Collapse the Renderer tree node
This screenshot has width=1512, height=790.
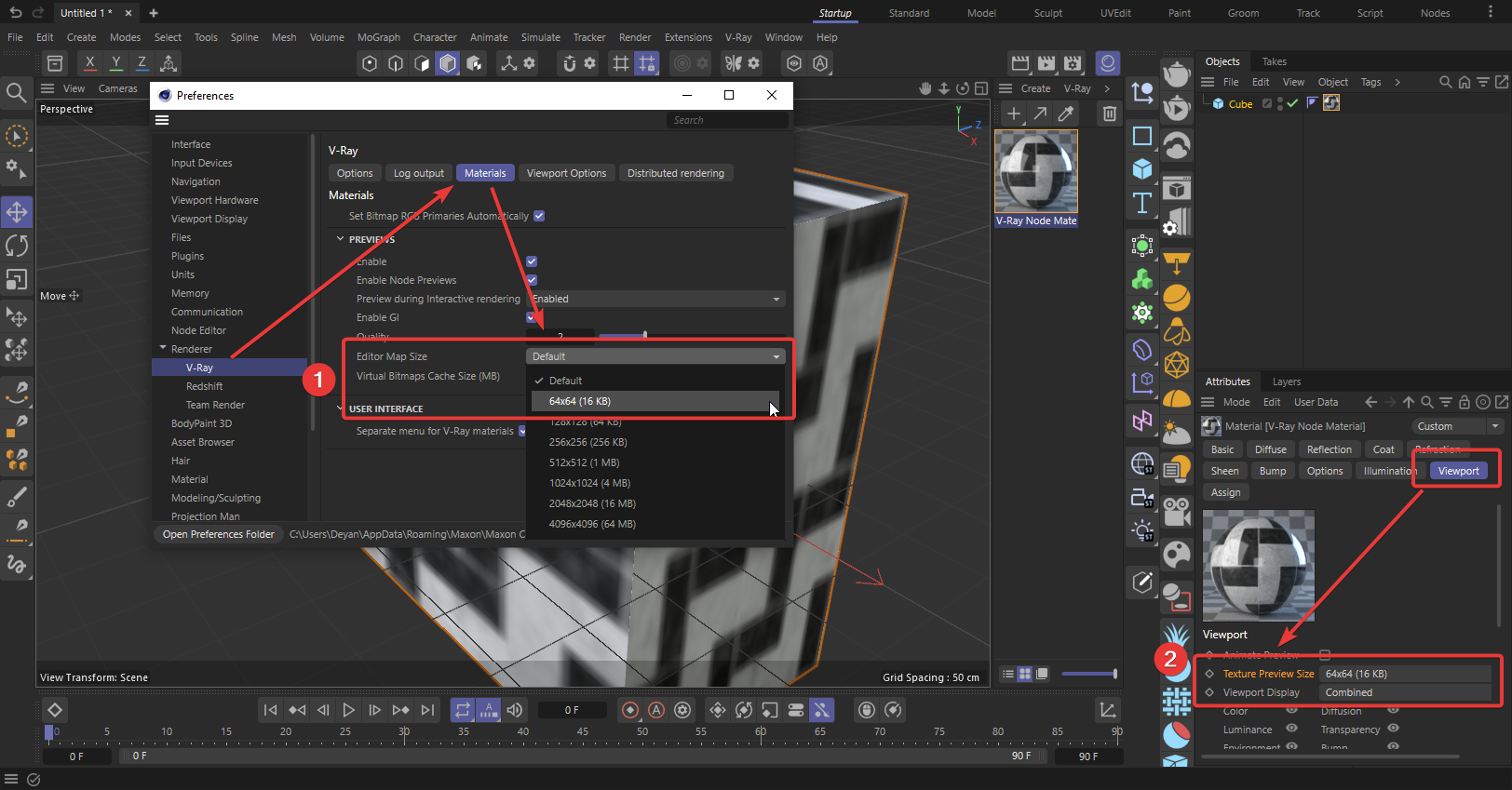(x=163, y=348)
